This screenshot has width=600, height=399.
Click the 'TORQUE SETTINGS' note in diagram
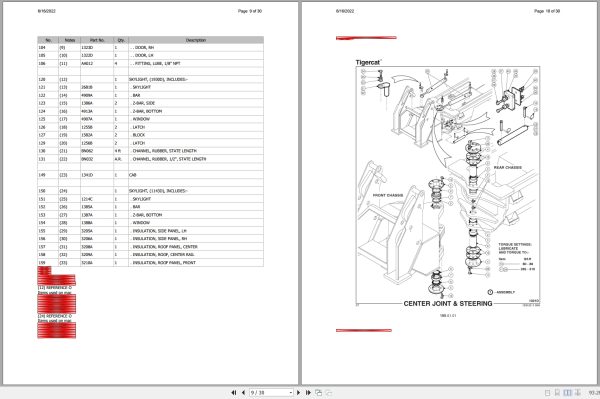click(515, 244)
